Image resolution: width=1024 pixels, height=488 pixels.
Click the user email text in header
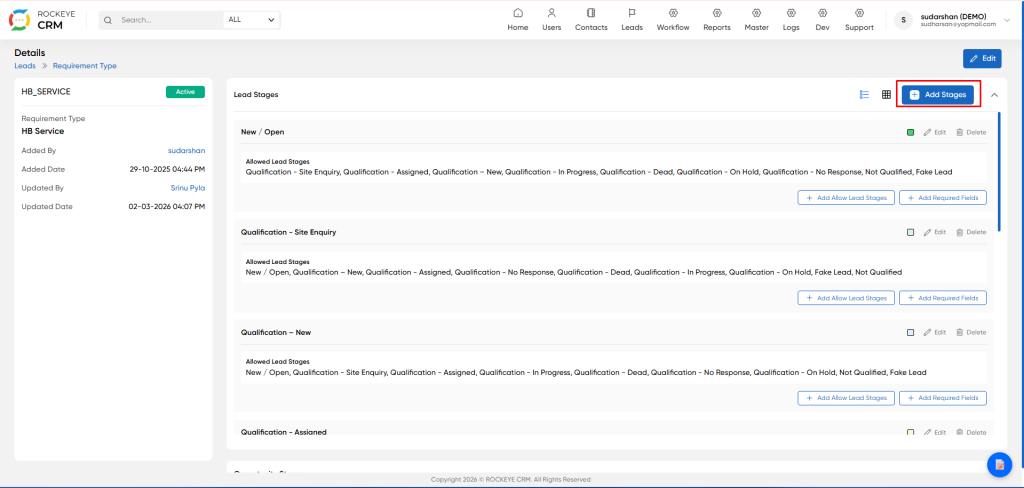click(958, 24)
